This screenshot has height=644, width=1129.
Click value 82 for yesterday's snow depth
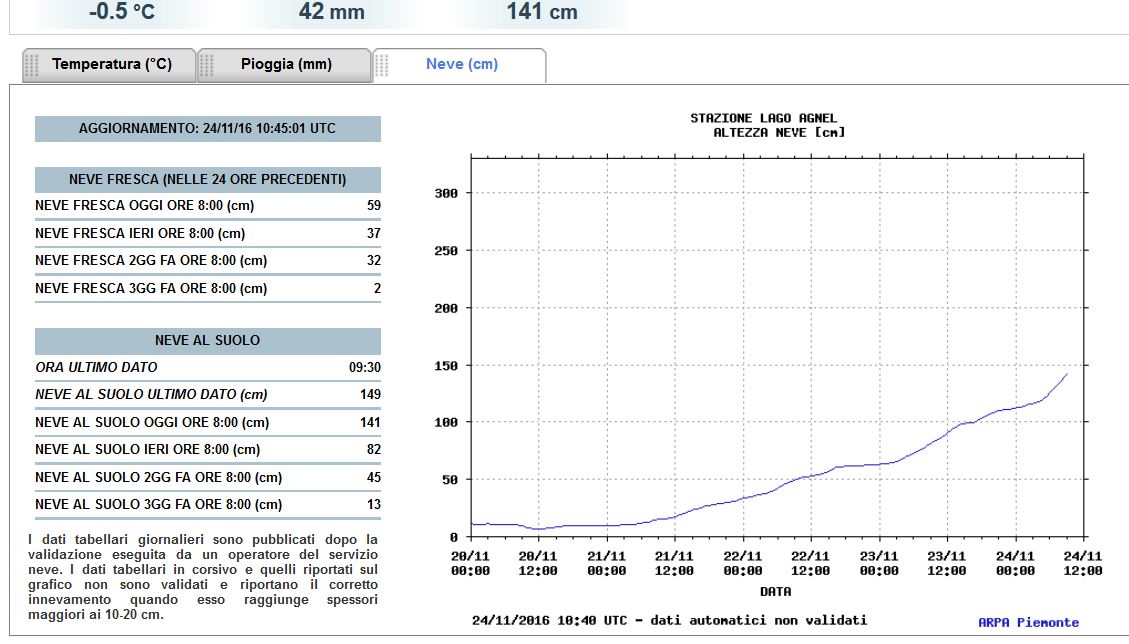374,450
